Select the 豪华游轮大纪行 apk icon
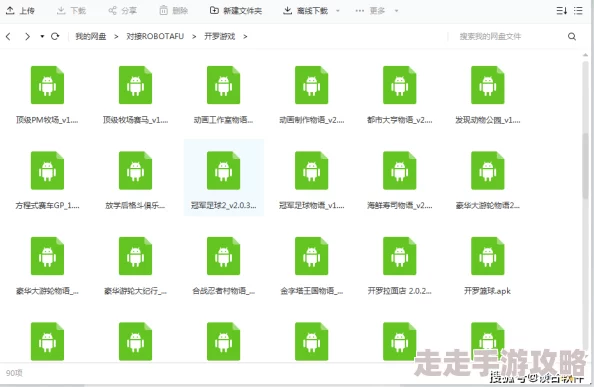The image size is (594, 387). pyautogui.click(x=135, y=256)
